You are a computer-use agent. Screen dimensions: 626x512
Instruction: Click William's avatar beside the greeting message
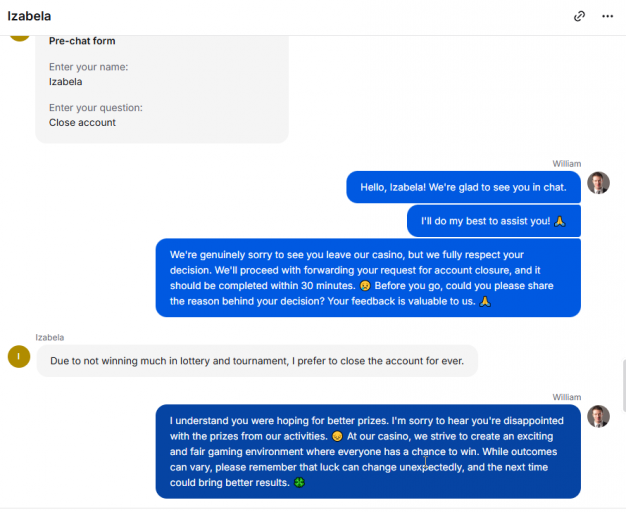[x=598, y=183]
